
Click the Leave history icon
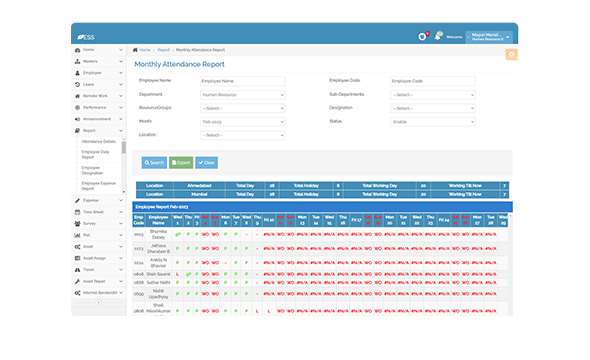[77, 85]
